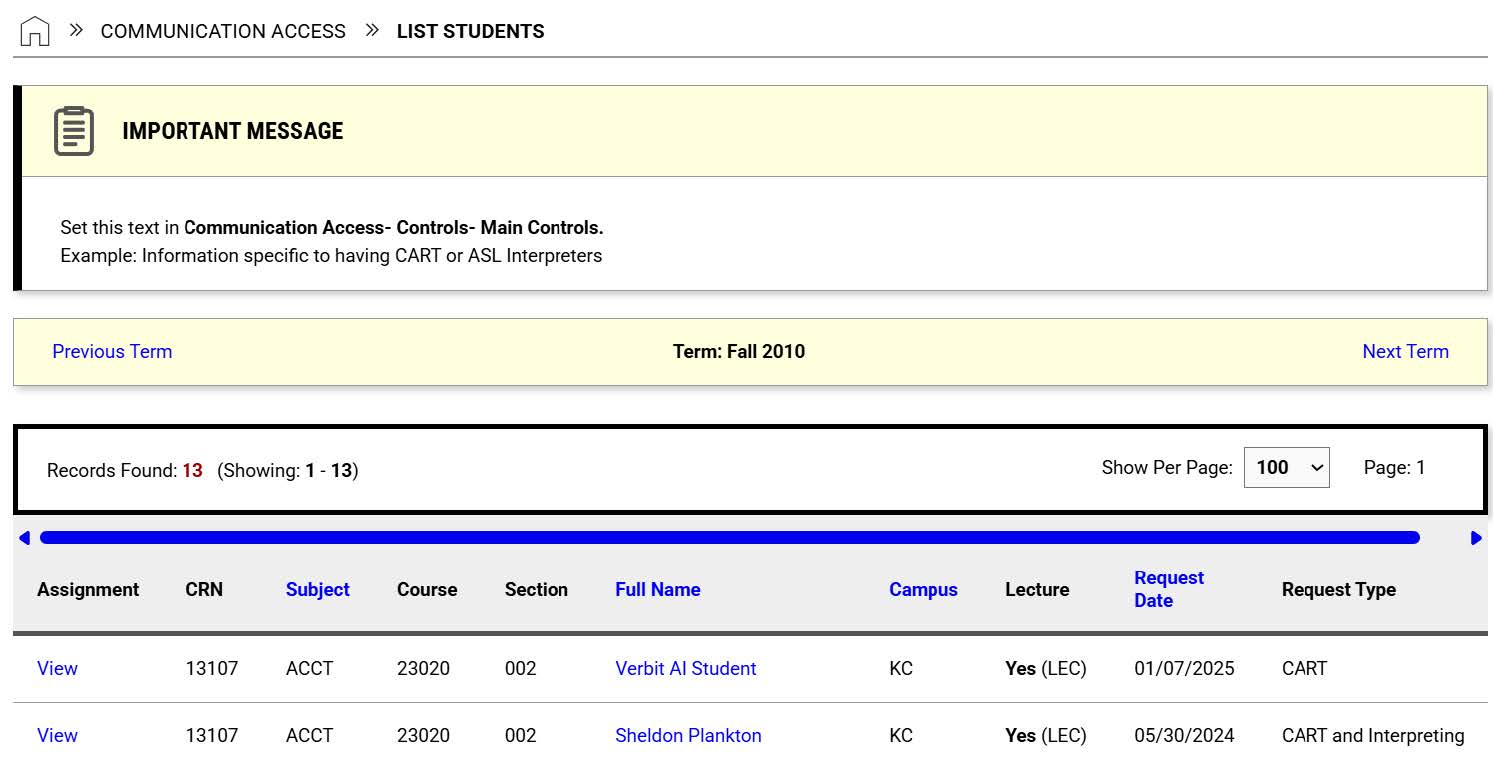The image size is (1493, 763).
Task: Open the Verbit AI Student profile link
Action: pyautogui.click(x=685, y=668)
